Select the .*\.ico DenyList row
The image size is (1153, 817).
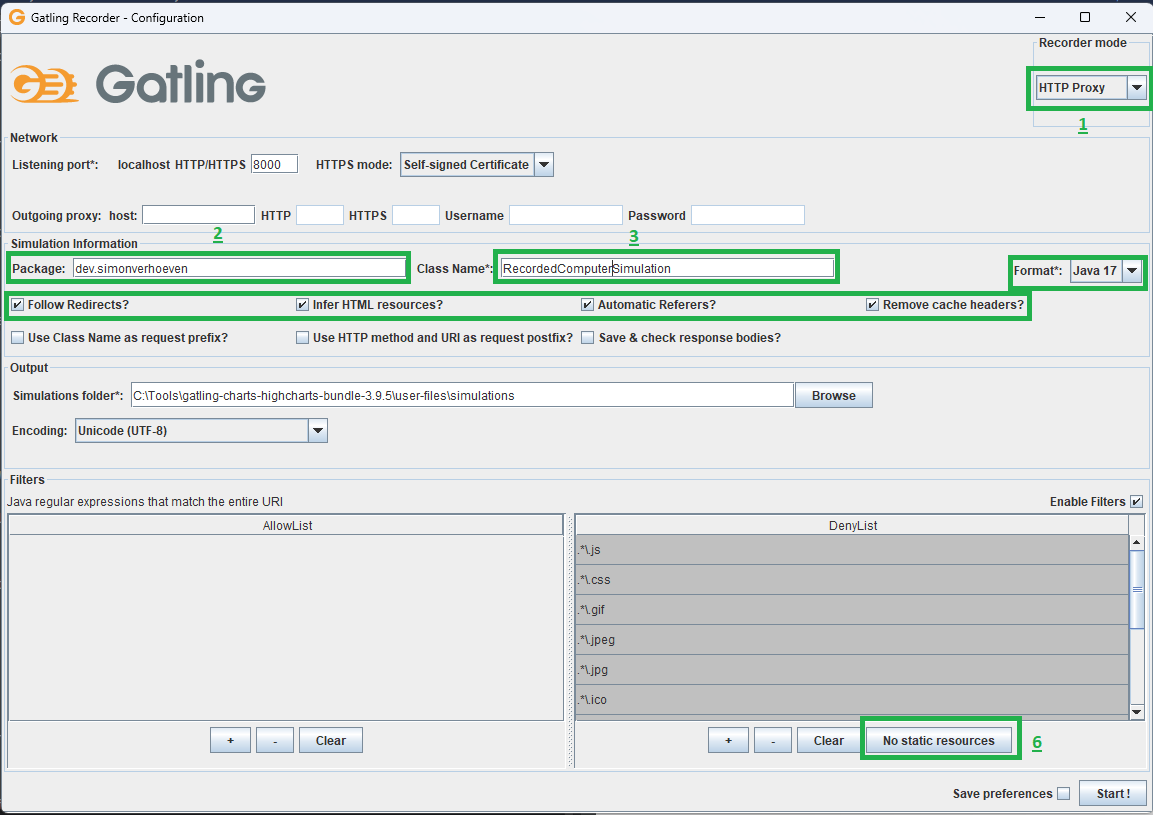tap(852, 699)
